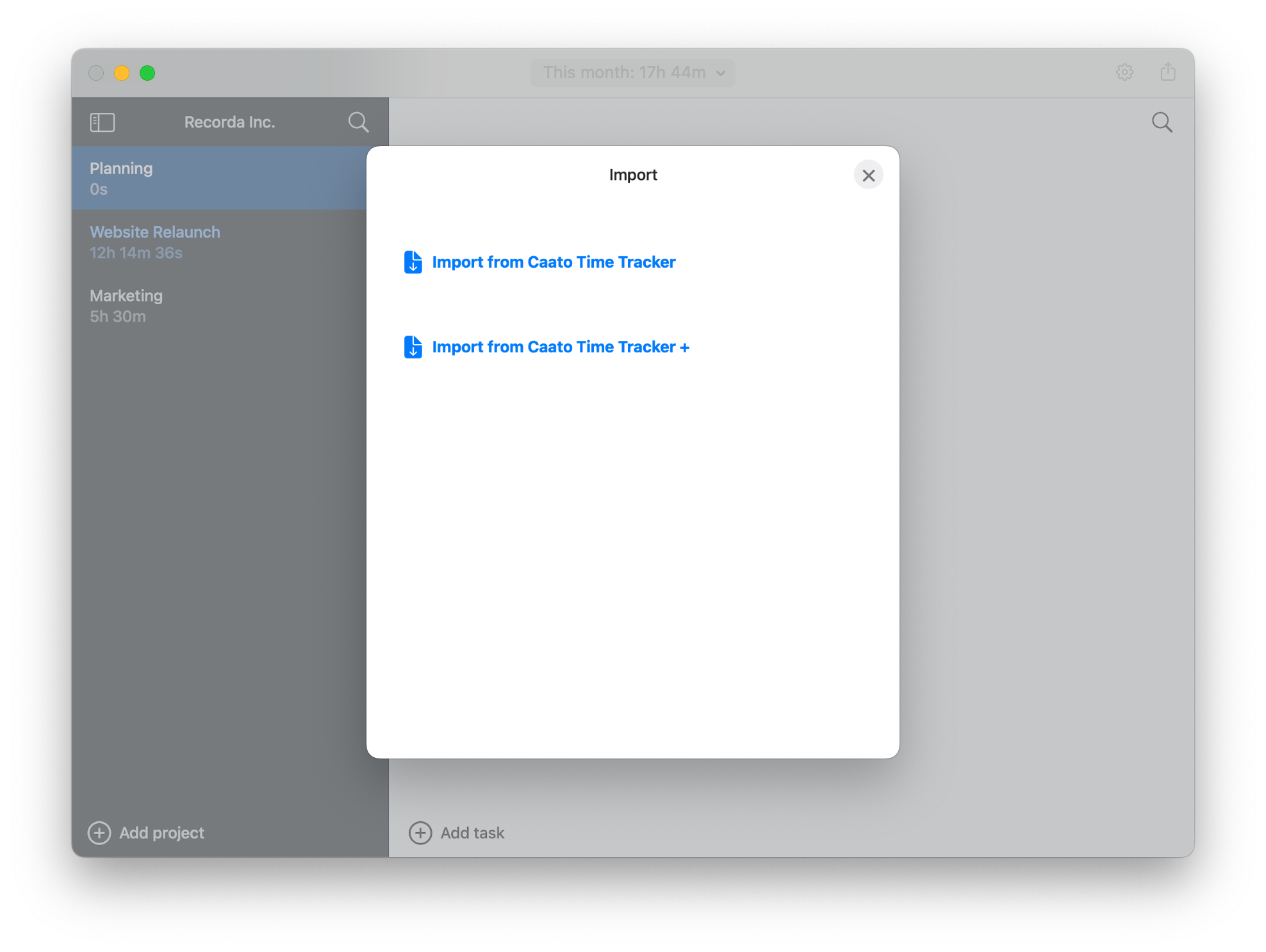Select the Marketing project

pos(219,306)
